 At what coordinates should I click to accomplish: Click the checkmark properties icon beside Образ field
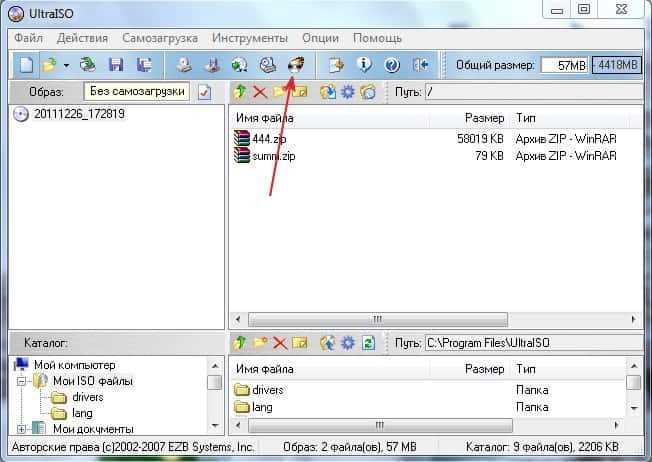204,92
